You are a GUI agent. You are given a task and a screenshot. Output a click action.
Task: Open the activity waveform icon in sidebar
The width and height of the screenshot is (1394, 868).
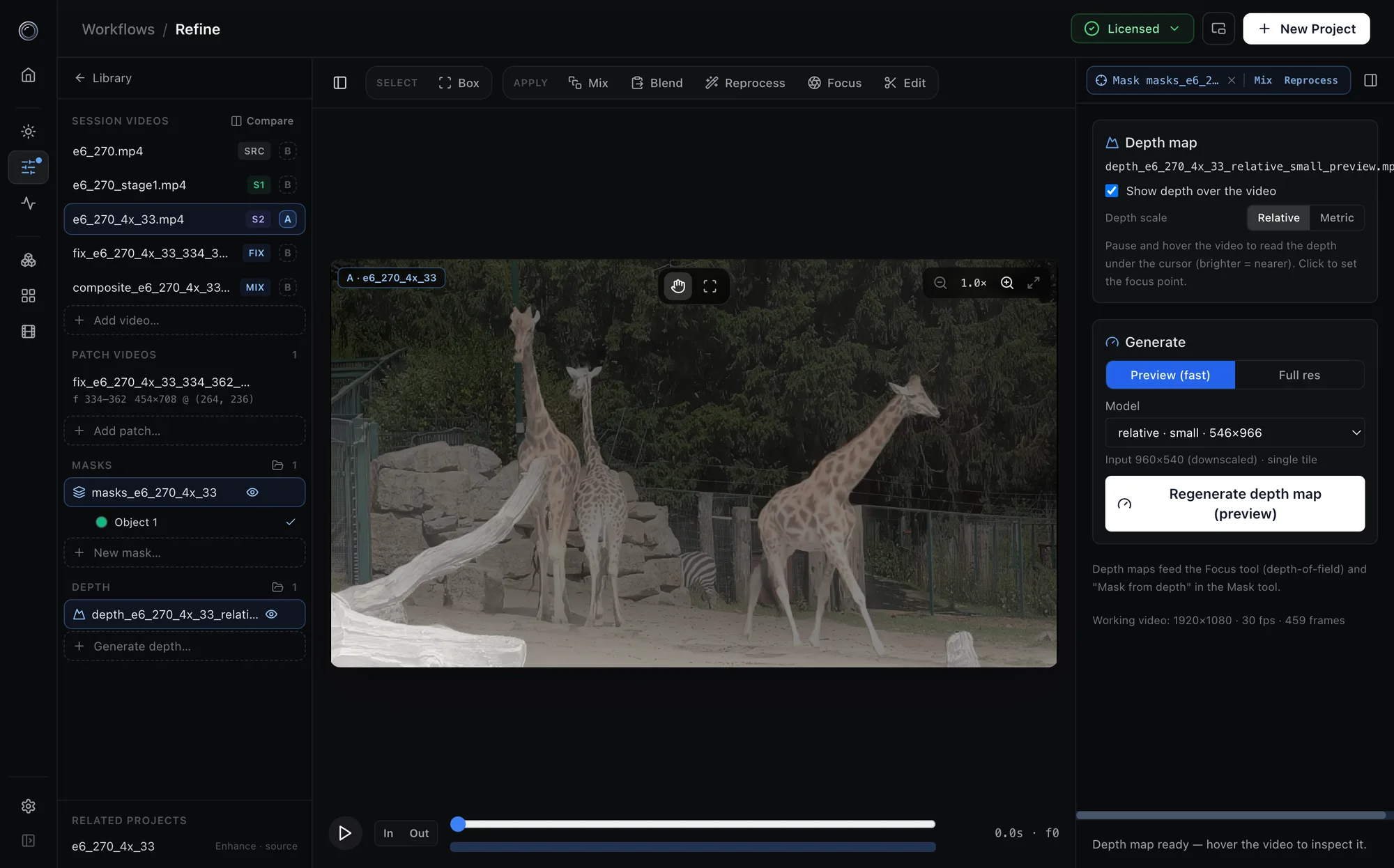pyautogui.click(x=28, y=203)
